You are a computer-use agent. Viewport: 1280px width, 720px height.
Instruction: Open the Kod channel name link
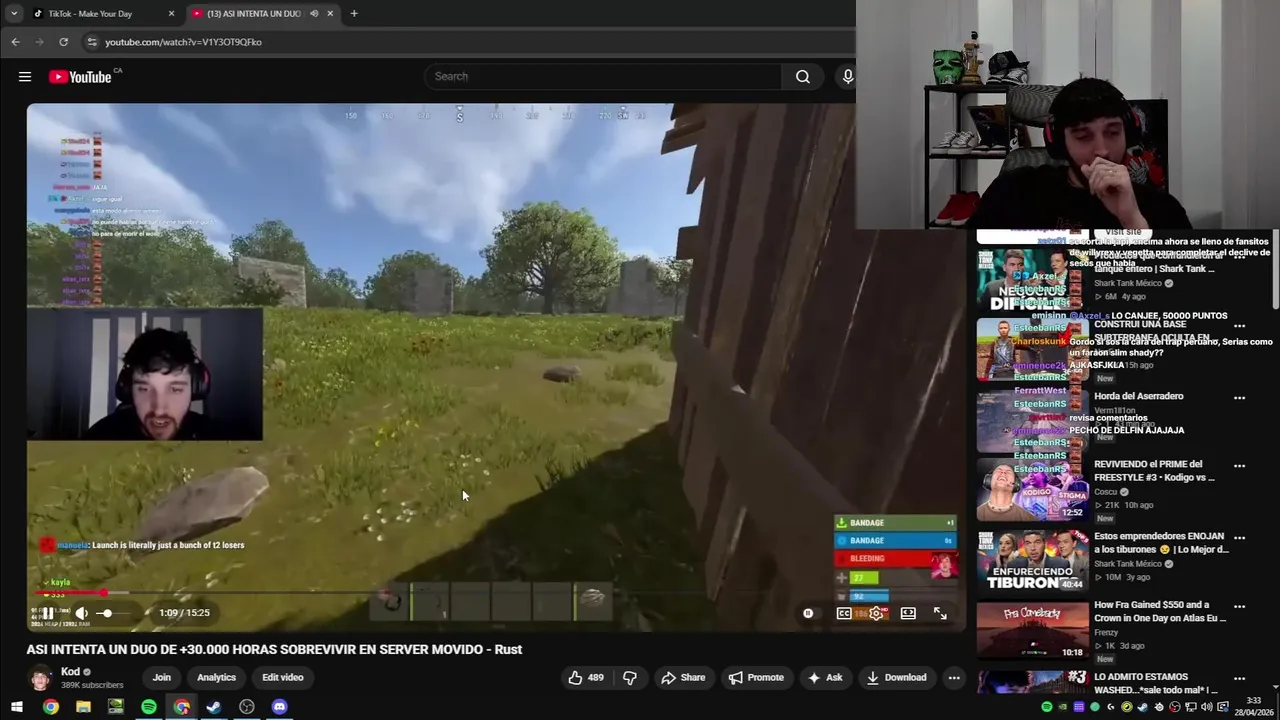70,672
